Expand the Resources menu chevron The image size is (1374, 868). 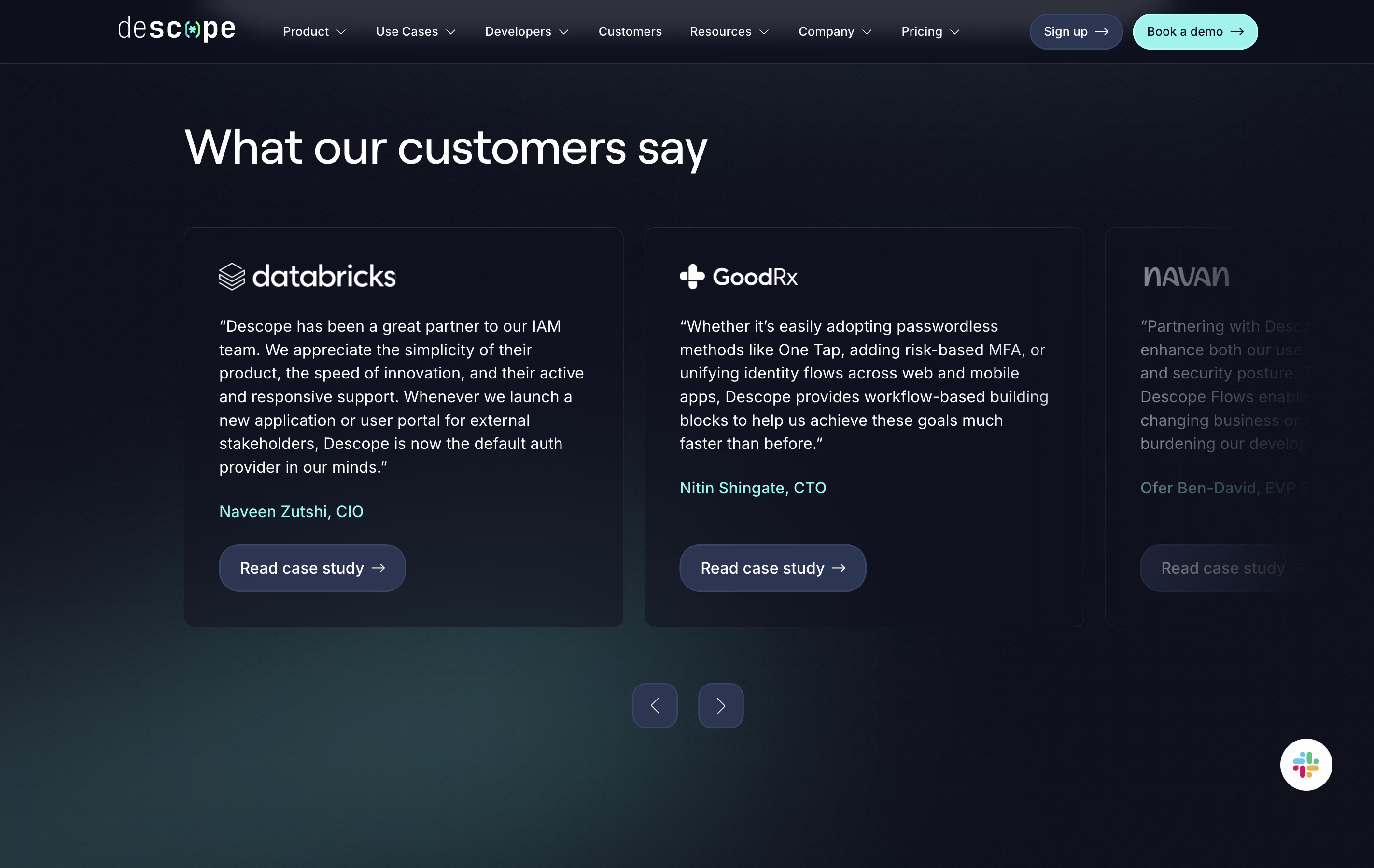click(764, 32)
